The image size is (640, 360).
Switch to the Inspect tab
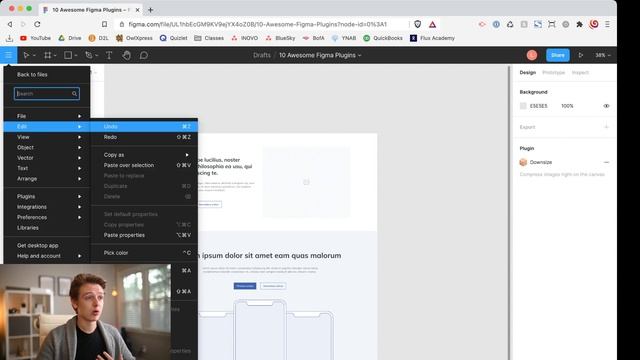pos(580,72)
